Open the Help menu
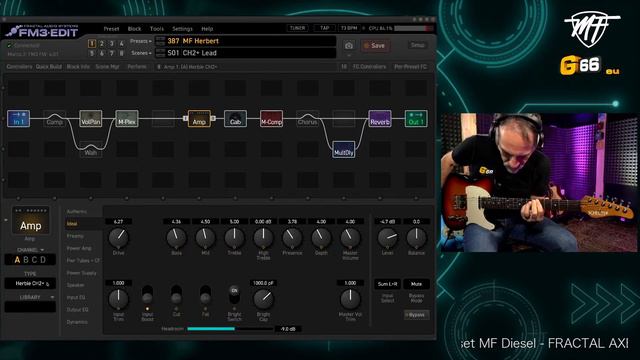 [207, 29]
